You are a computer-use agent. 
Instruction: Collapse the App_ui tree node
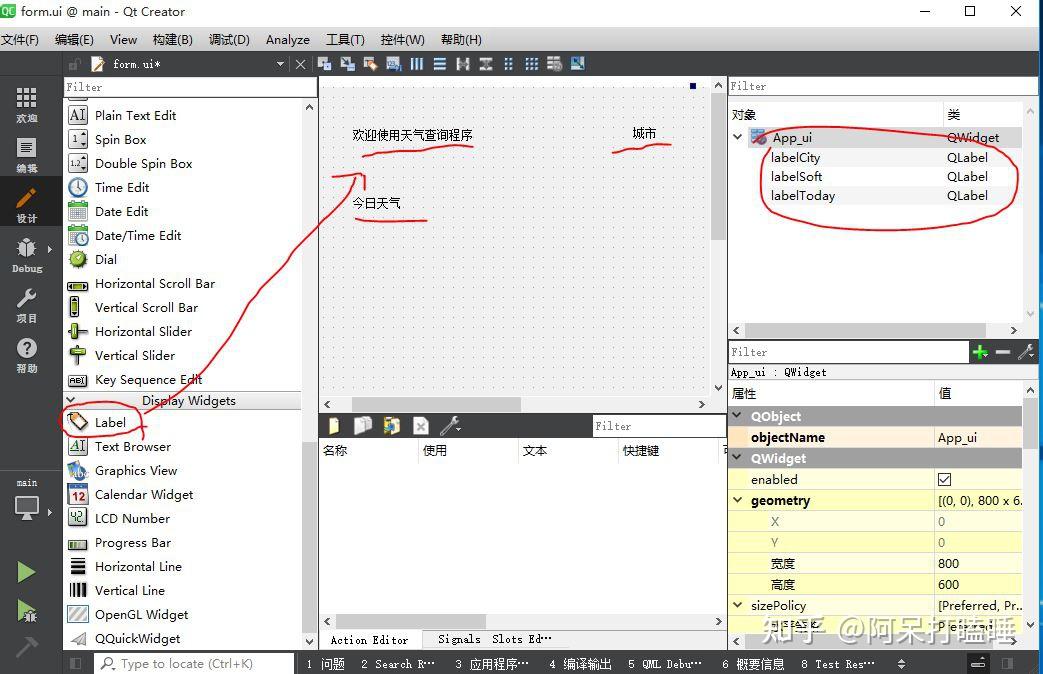pyautogui.click(x=738, y=137)
